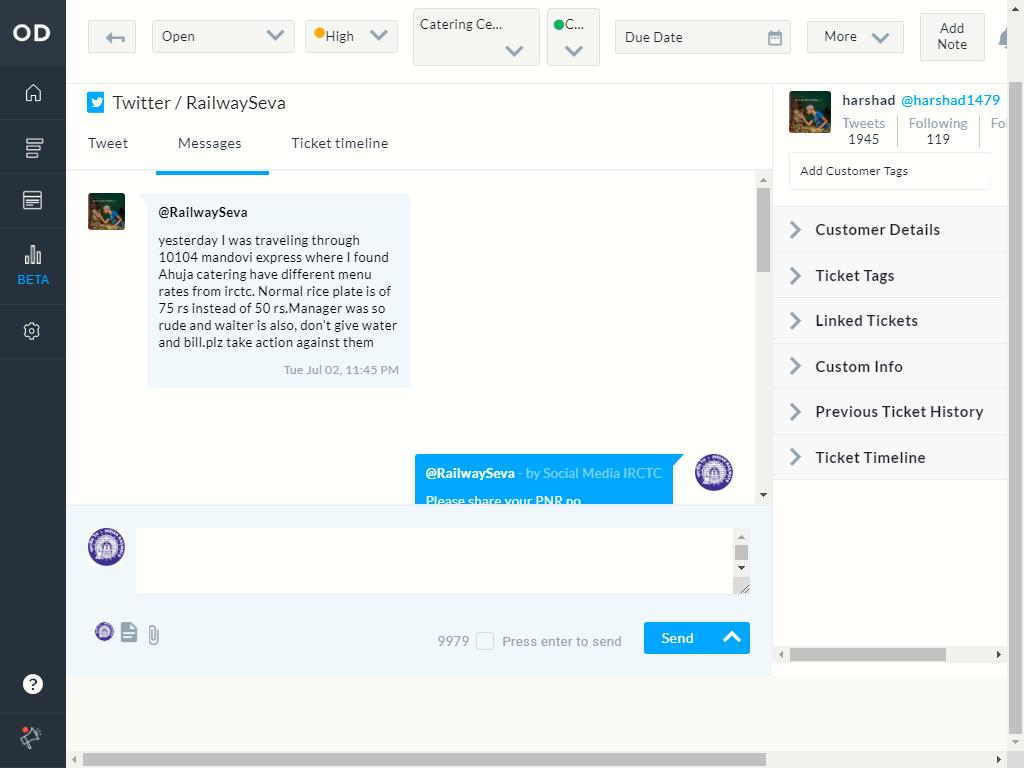Insert canned response document icon
1024x768 pixels.
(129, 632)
